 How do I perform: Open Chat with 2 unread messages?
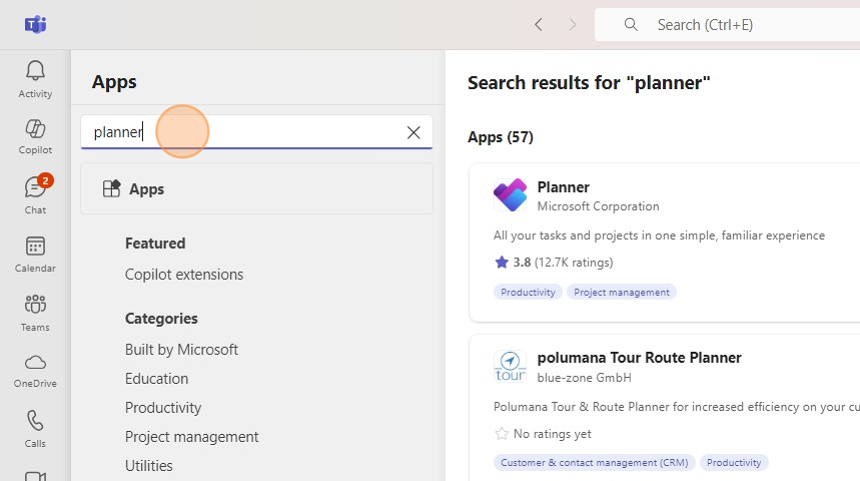click(35, 195)
